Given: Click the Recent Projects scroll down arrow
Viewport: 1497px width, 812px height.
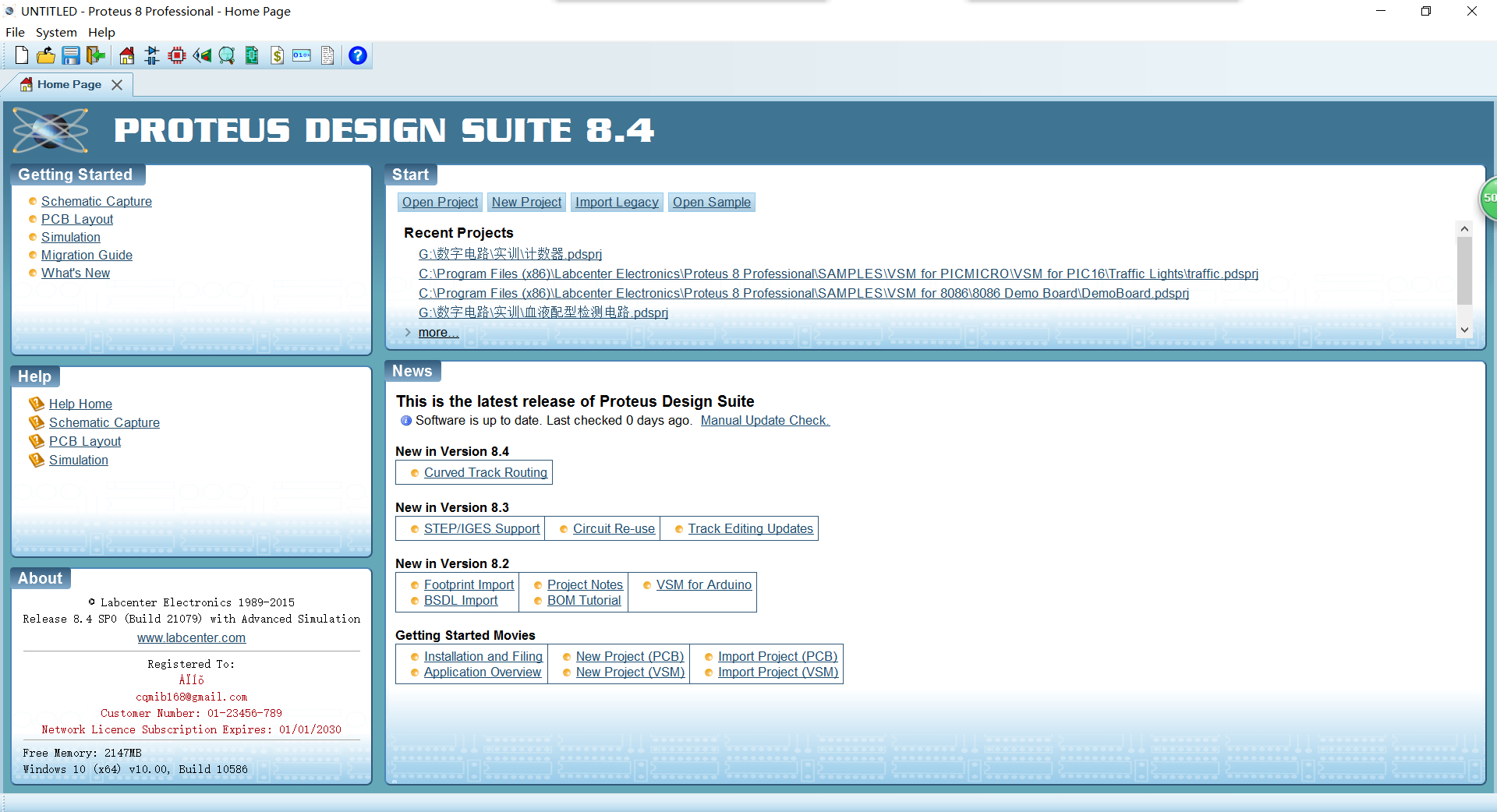Looking at the screenshot, I should [1464, 330].
